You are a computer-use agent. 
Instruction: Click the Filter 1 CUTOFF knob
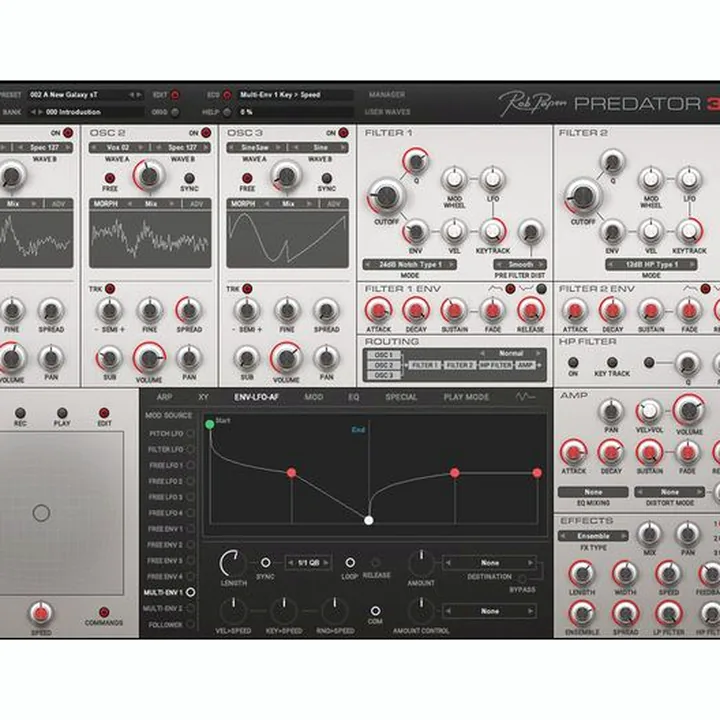[x=386, y=197]
